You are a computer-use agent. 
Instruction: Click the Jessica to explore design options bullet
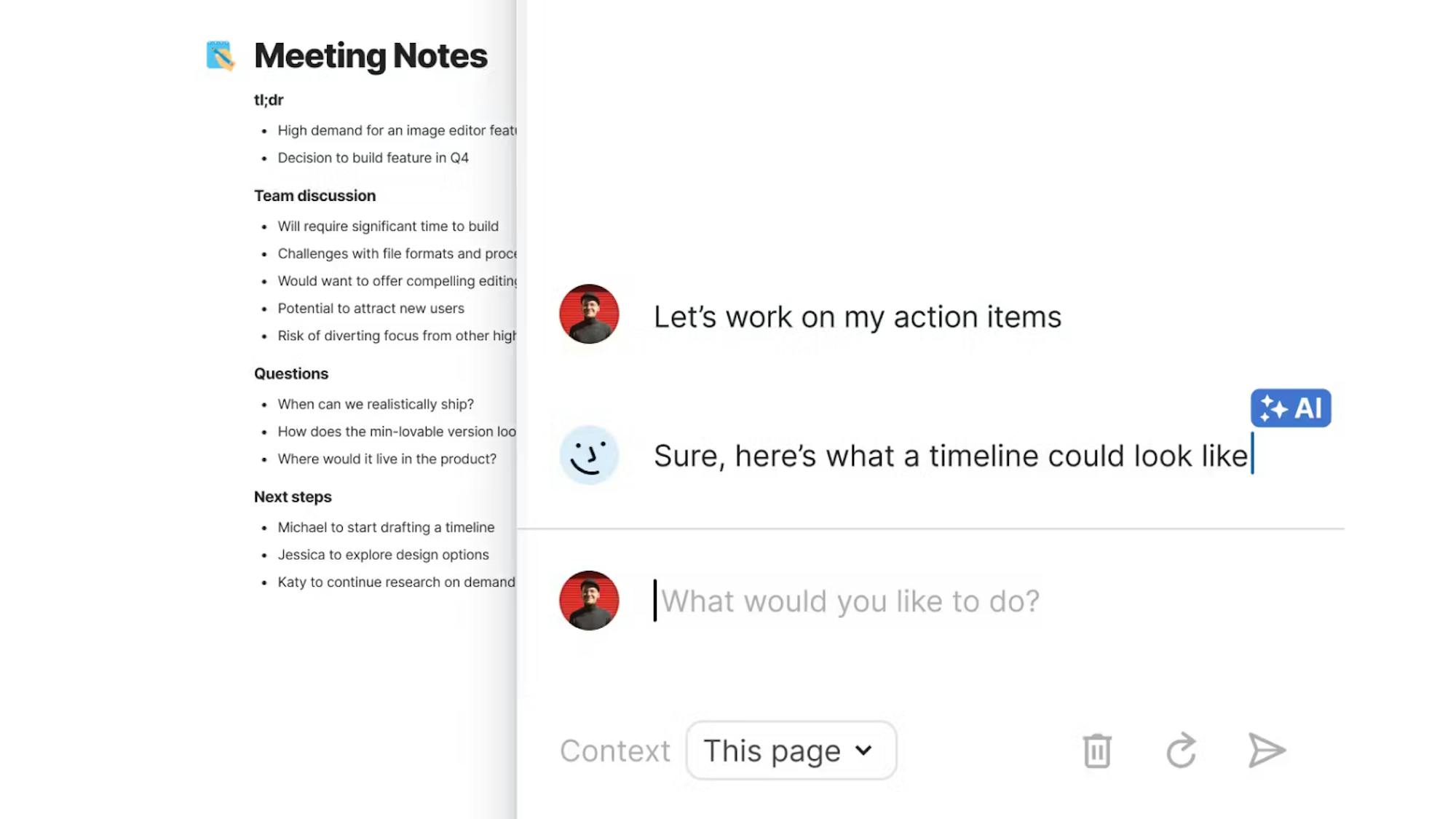(x=383, y=555)
